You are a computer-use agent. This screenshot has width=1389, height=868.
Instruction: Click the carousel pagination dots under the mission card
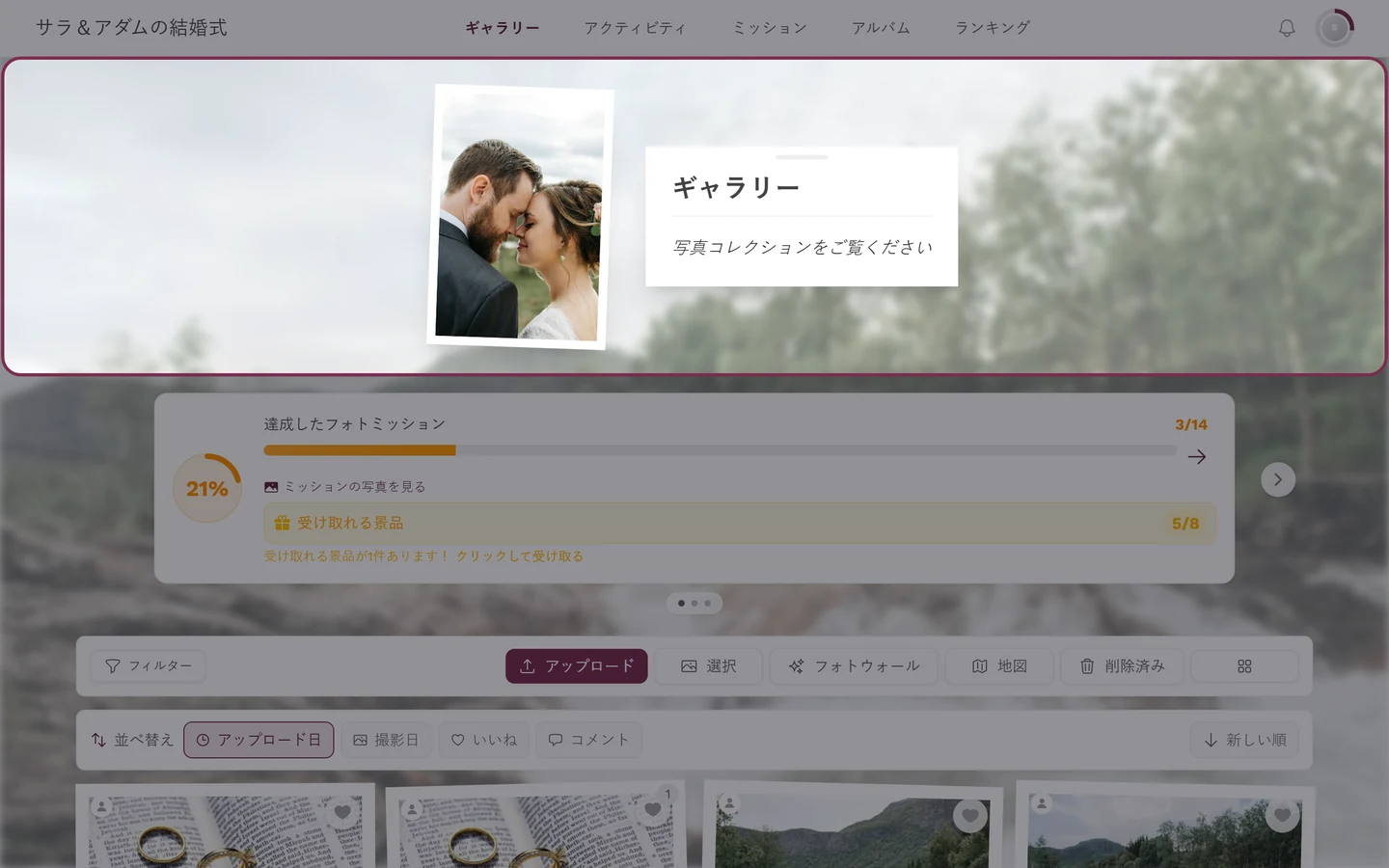(x=694, y=604)
